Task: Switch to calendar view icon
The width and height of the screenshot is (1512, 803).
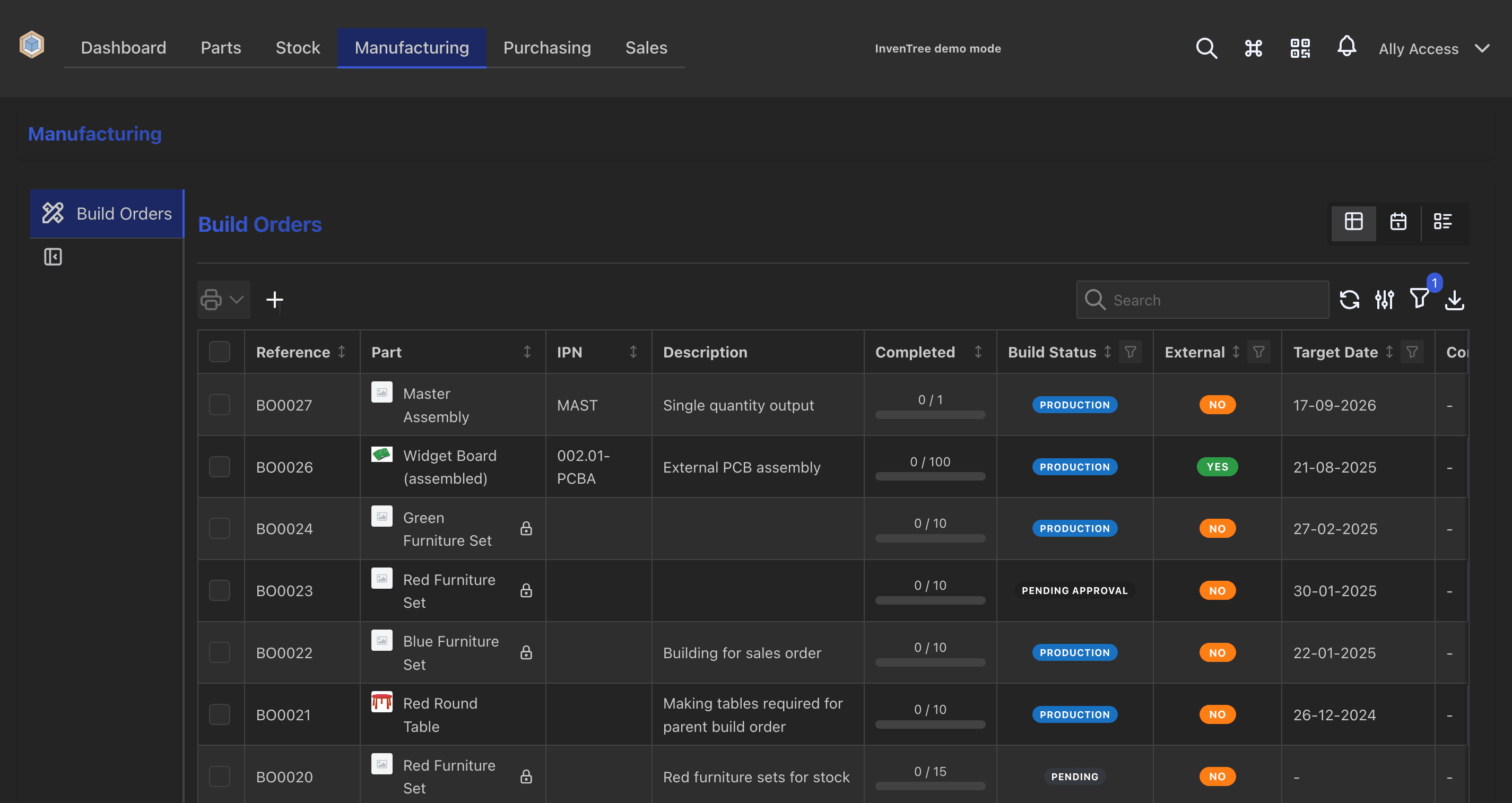Action: click(1398, 222)
